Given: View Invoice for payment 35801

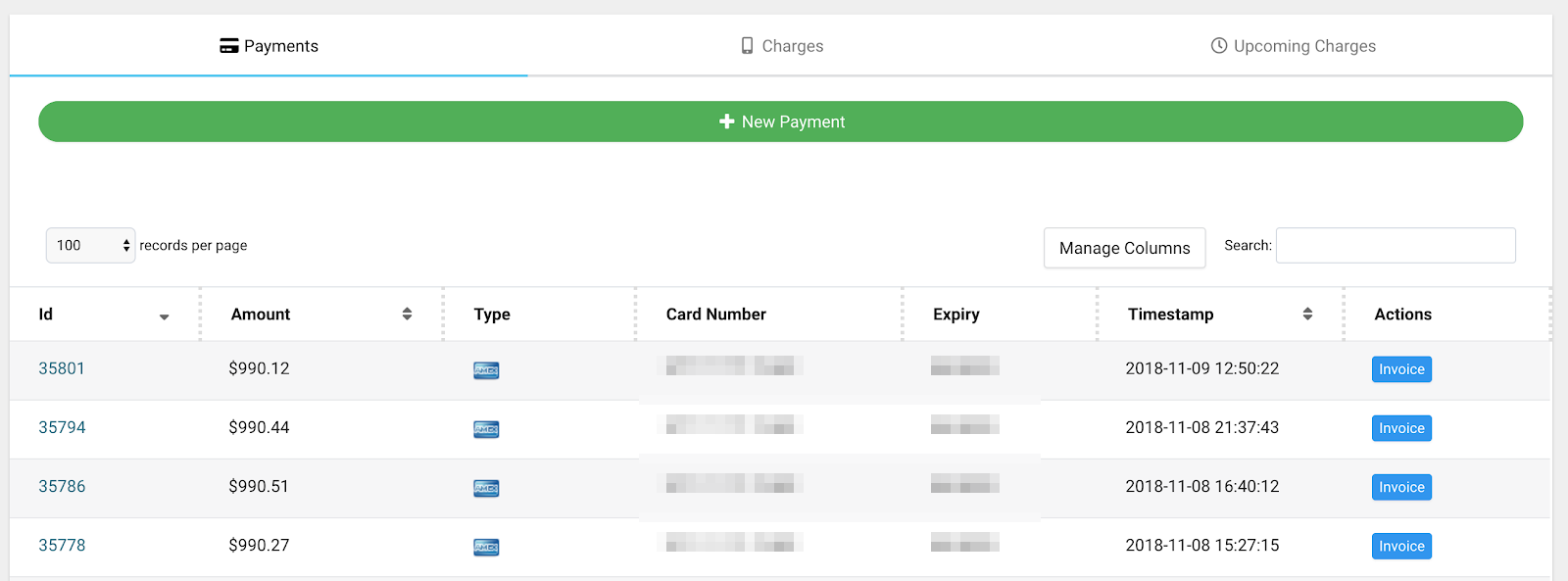Looking at the screenshot, I should 1401,369.
